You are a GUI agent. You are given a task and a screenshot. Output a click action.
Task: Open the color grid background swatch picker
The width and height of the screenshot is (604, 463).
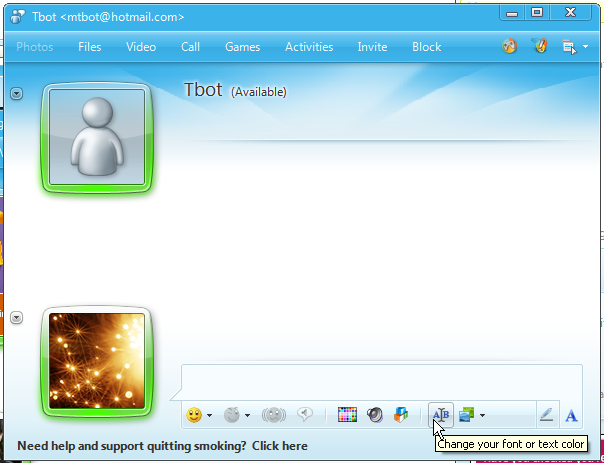pyautogui.click(x=347, y=415)
